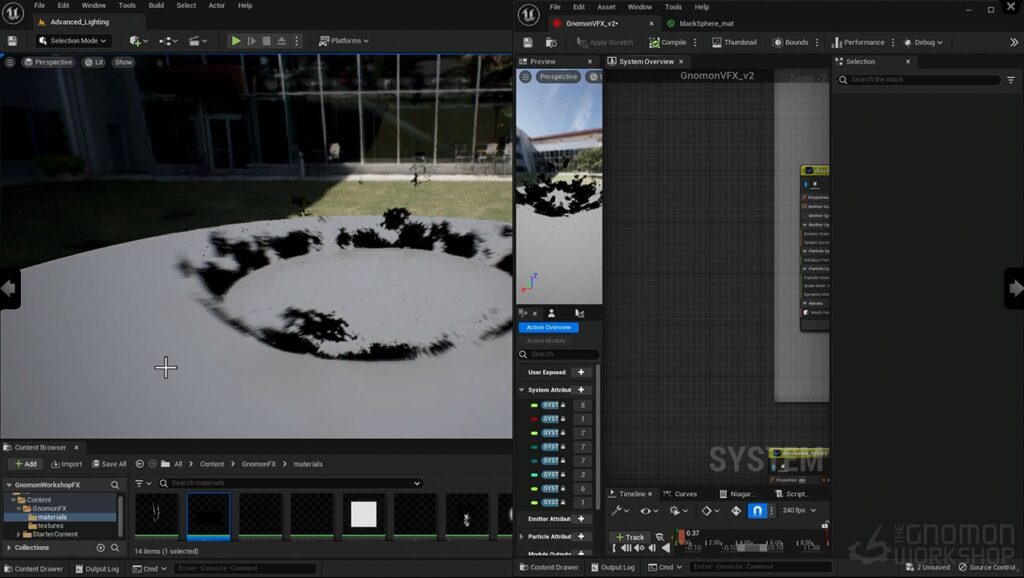
Task: Open the 240 fps frame rate dropdown
Action: (x=799, y=511)
